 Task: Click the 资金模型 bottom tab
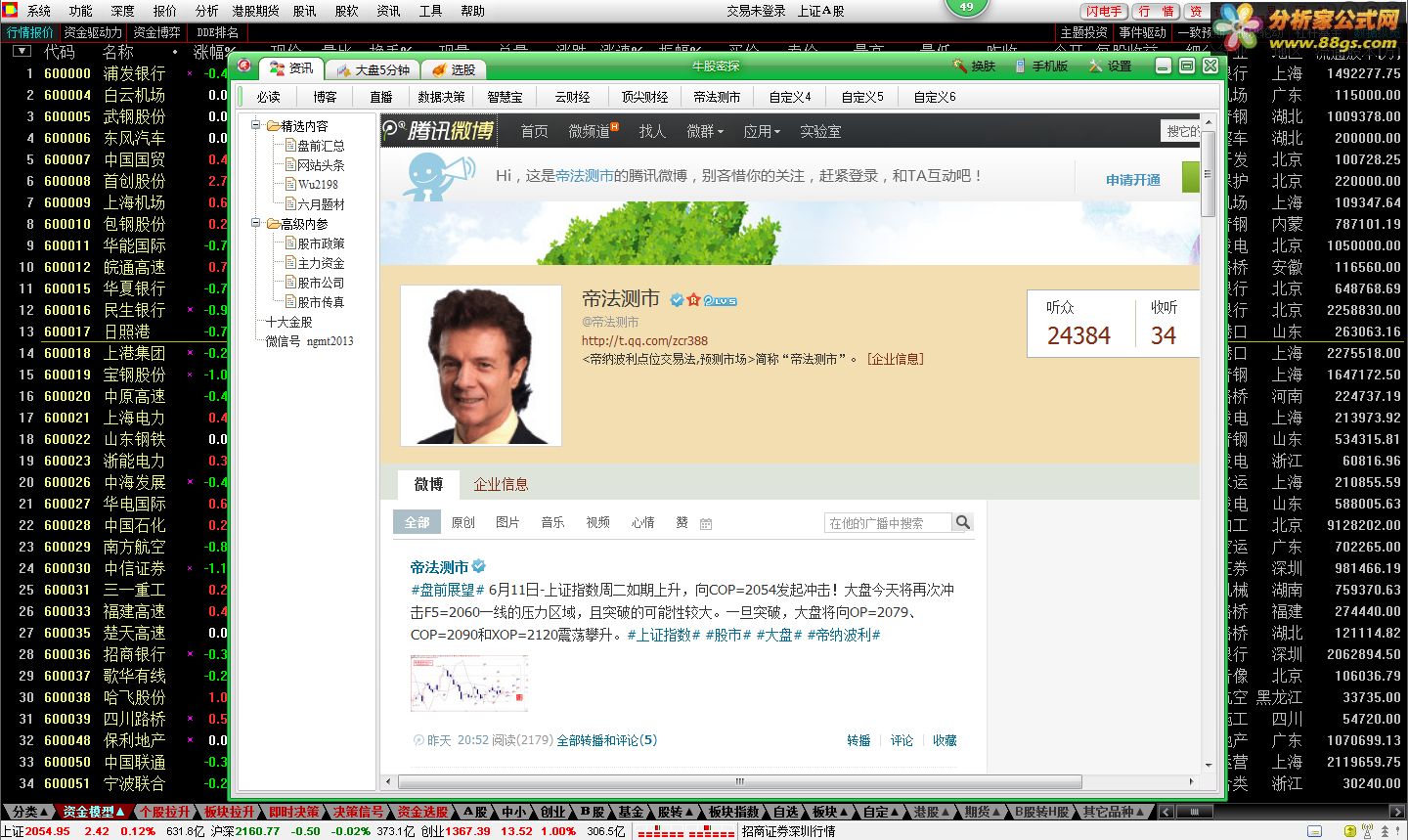[94, 812]
